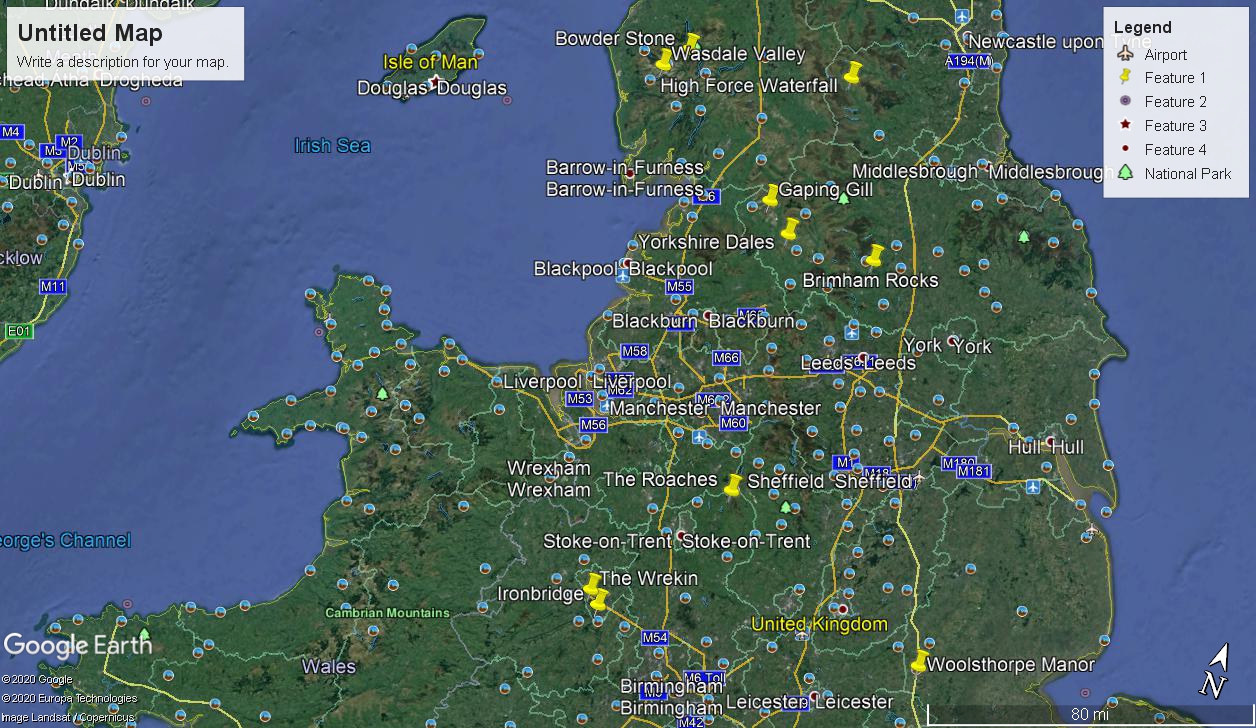Click the Feature 1 pushpin in Legend

point(1125,78)
